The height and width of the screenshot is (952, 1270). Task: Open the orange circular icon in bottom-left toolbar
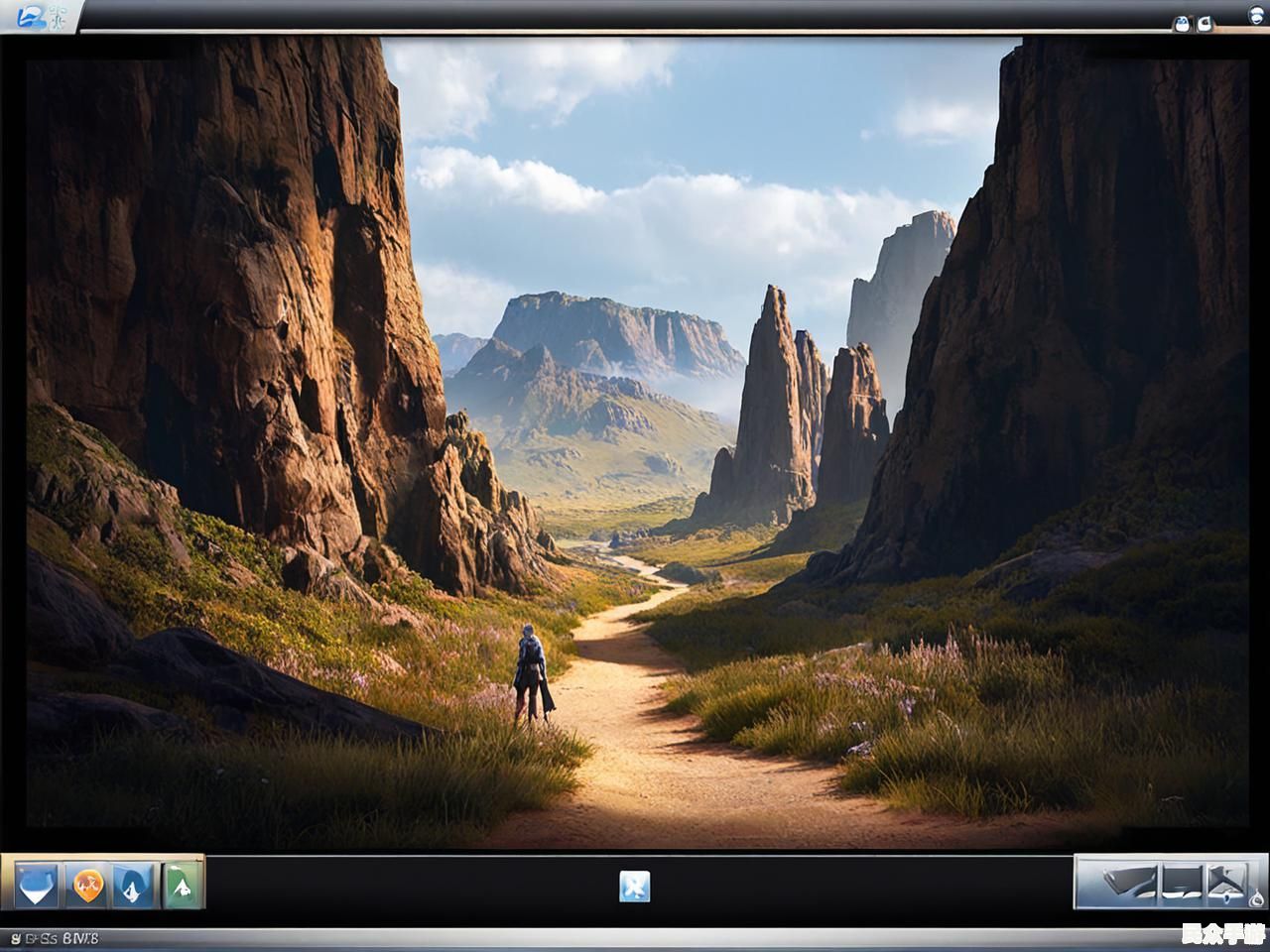pyautogui.click(x=88, y=884)
